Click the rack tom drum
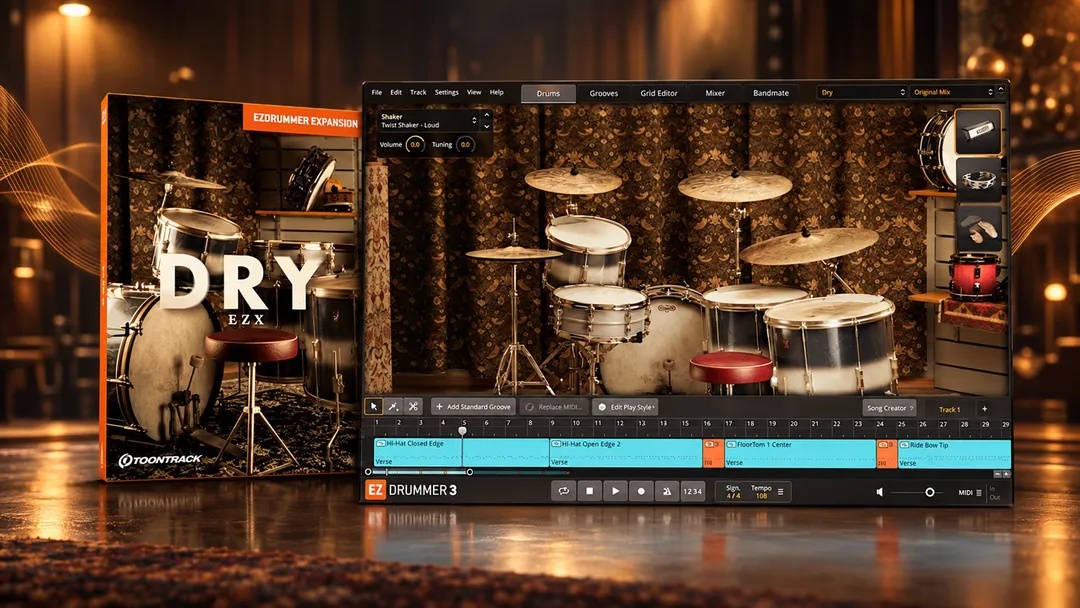The width and height of the screenshot is (1080, 608). (588, 249)
